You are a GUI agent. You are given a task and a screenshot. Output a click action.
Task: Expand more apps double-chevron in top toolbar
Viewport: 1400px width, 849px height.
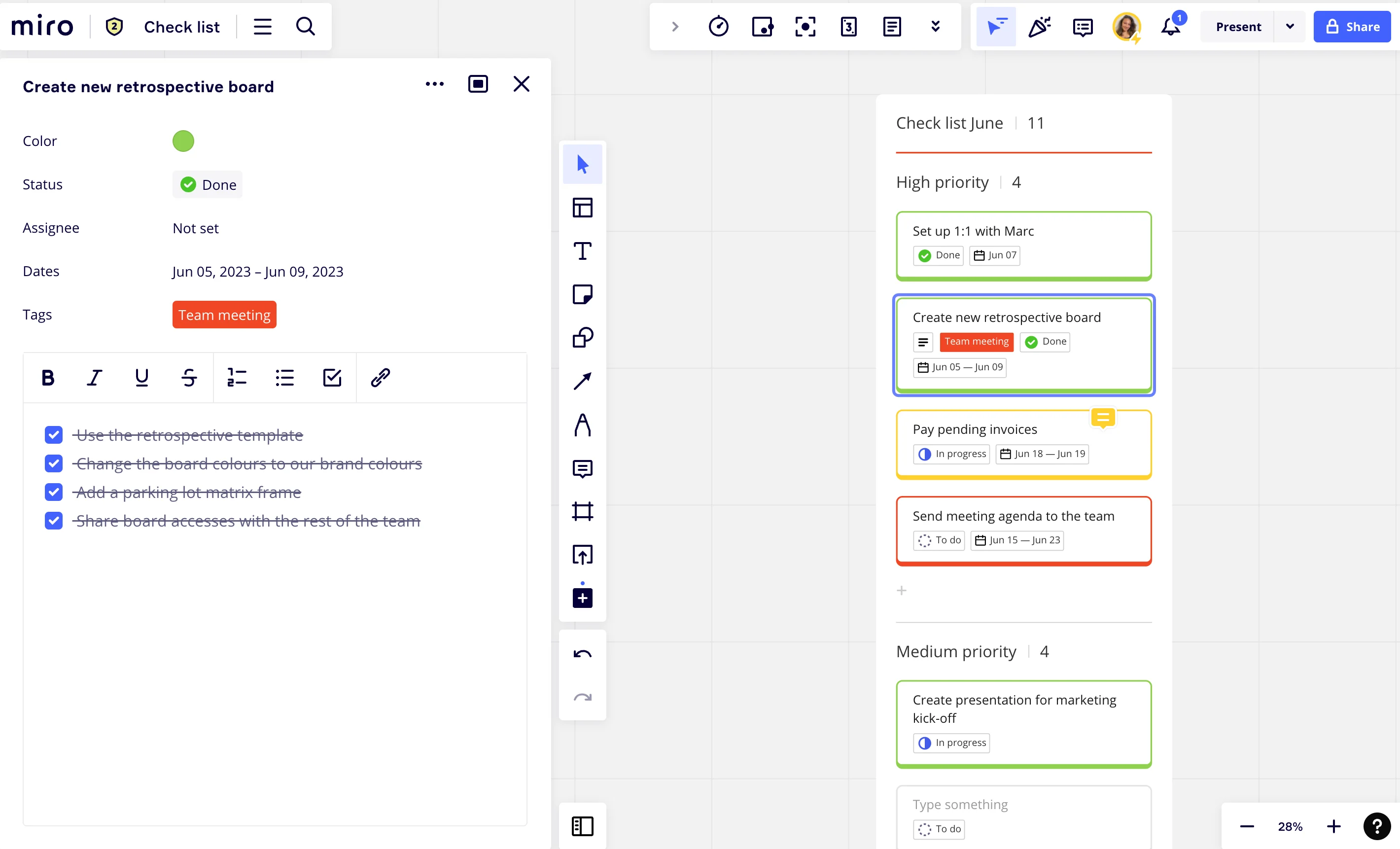point(935,27)
